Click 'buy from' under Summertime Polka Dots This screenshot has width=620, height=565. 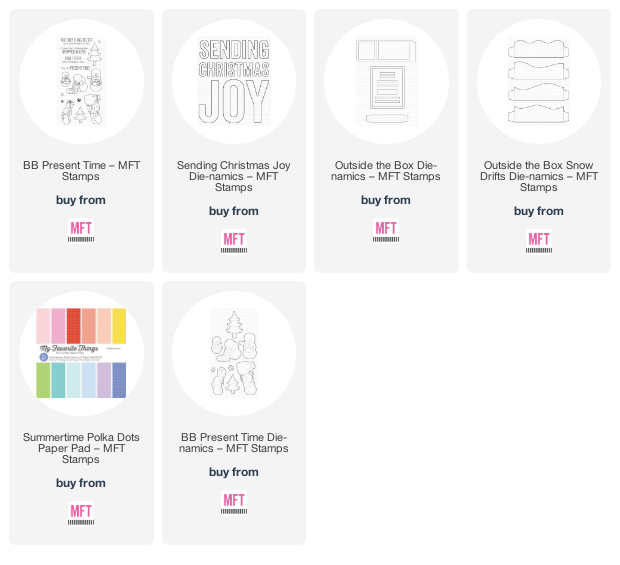81,483
